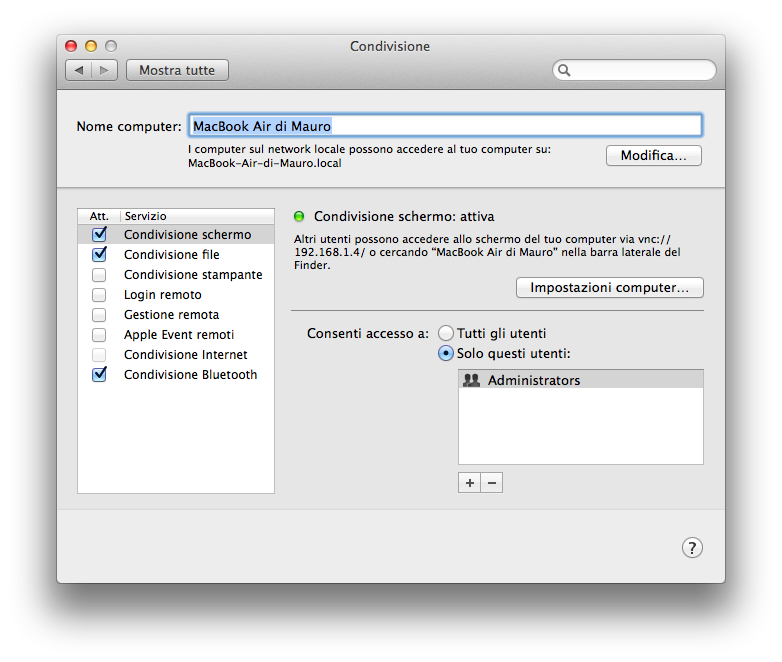Click the Condivisione window title
Image resolution: width=782 pixels, height=662 pixels.
click(x=390, y=46)
